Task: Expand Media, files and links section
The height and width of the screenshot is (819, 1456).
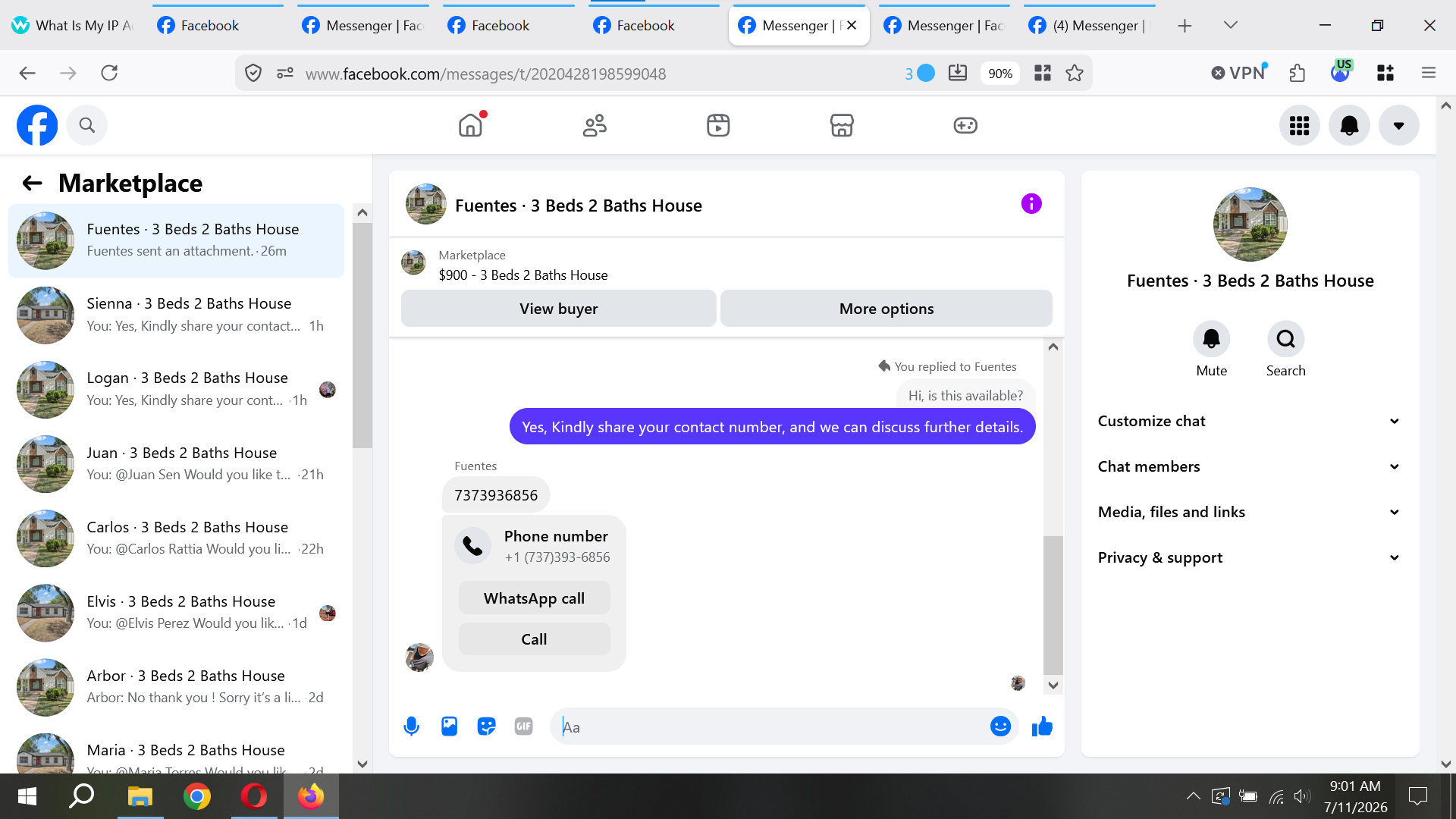Action: (1250, 512)
